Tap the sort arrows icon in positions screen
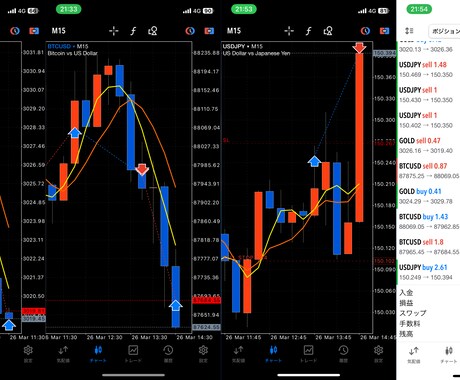Viewport: 460px width, 380px height. coord(409,31)
